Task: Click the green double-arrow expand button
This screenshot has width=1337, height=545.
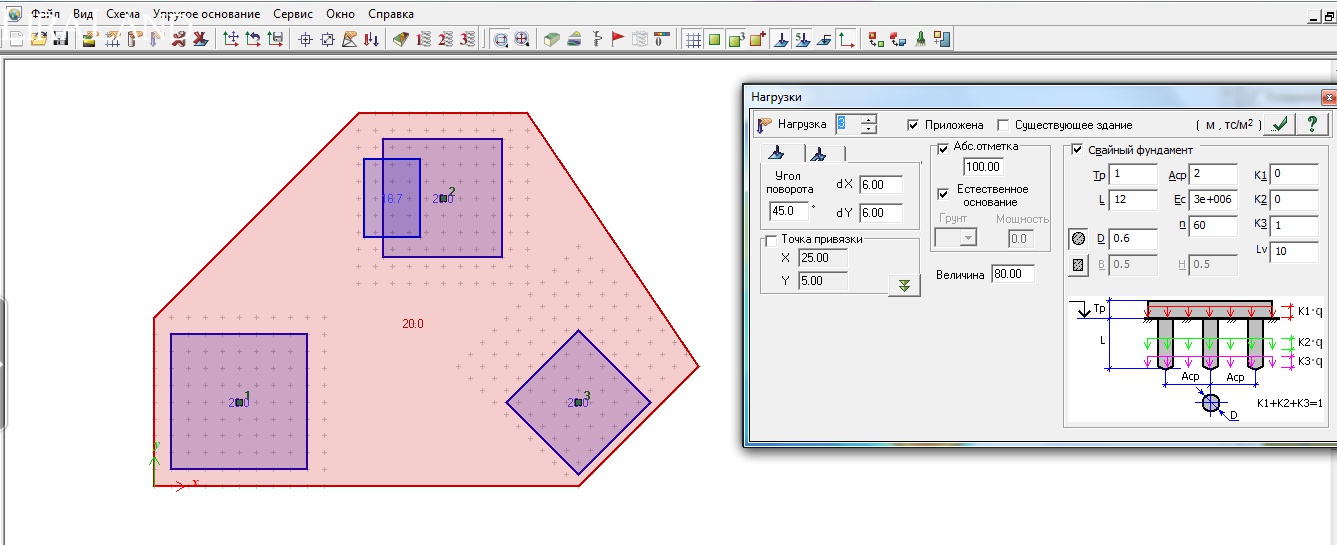Action: (x=904, y=285)
